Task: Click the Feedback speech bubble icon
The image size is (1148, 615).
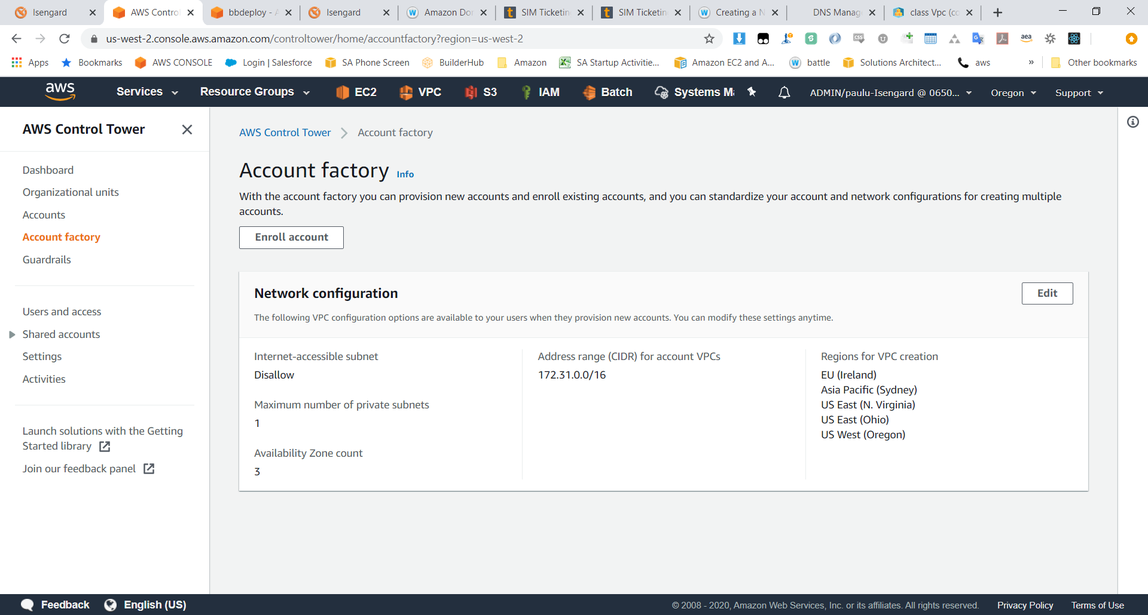Action: click(x=28, y=605)
